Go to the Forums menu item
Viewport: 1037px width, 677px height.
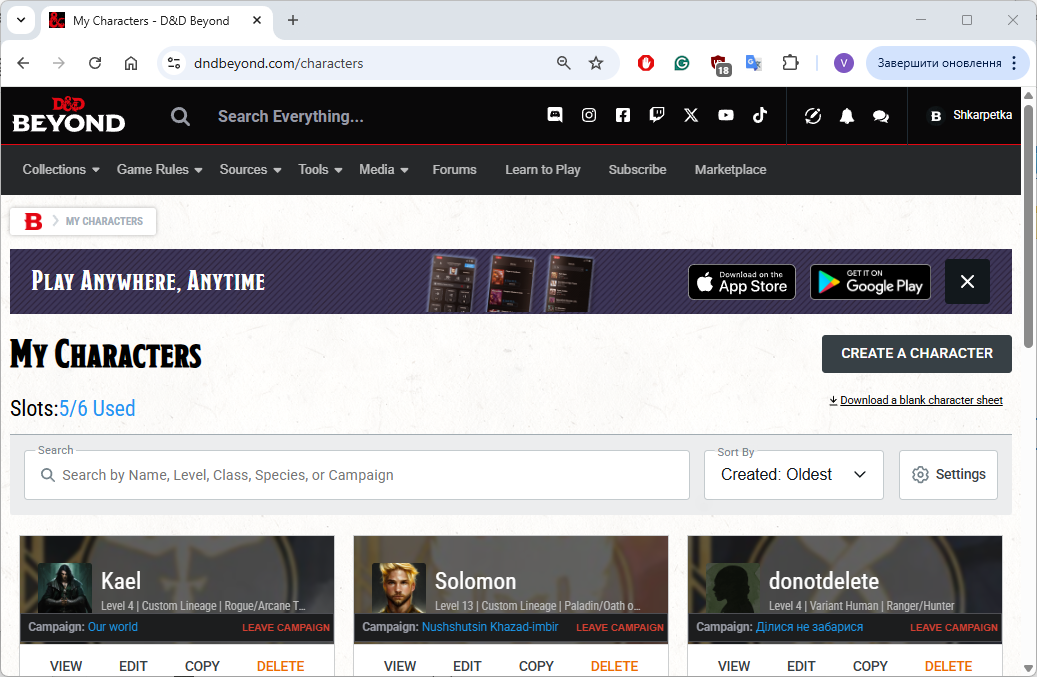454,169
